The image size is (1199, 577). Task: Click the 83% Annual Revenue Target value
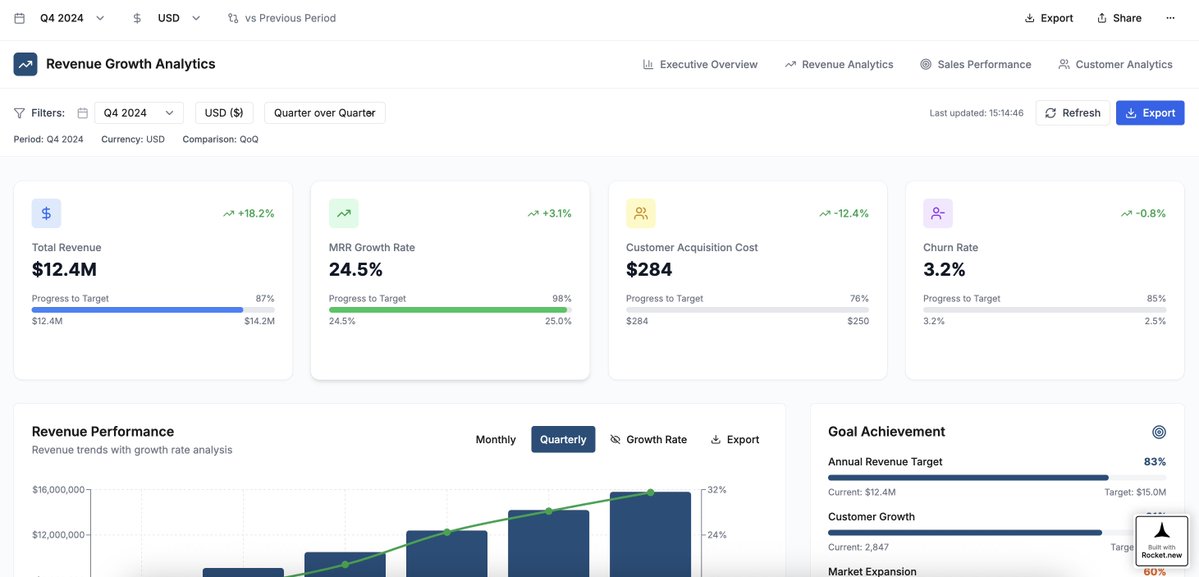(1155, 462)
